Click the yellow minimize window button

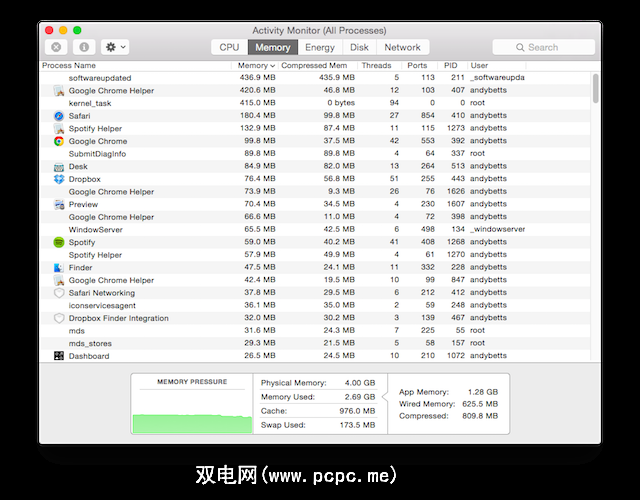click(63, 30)
